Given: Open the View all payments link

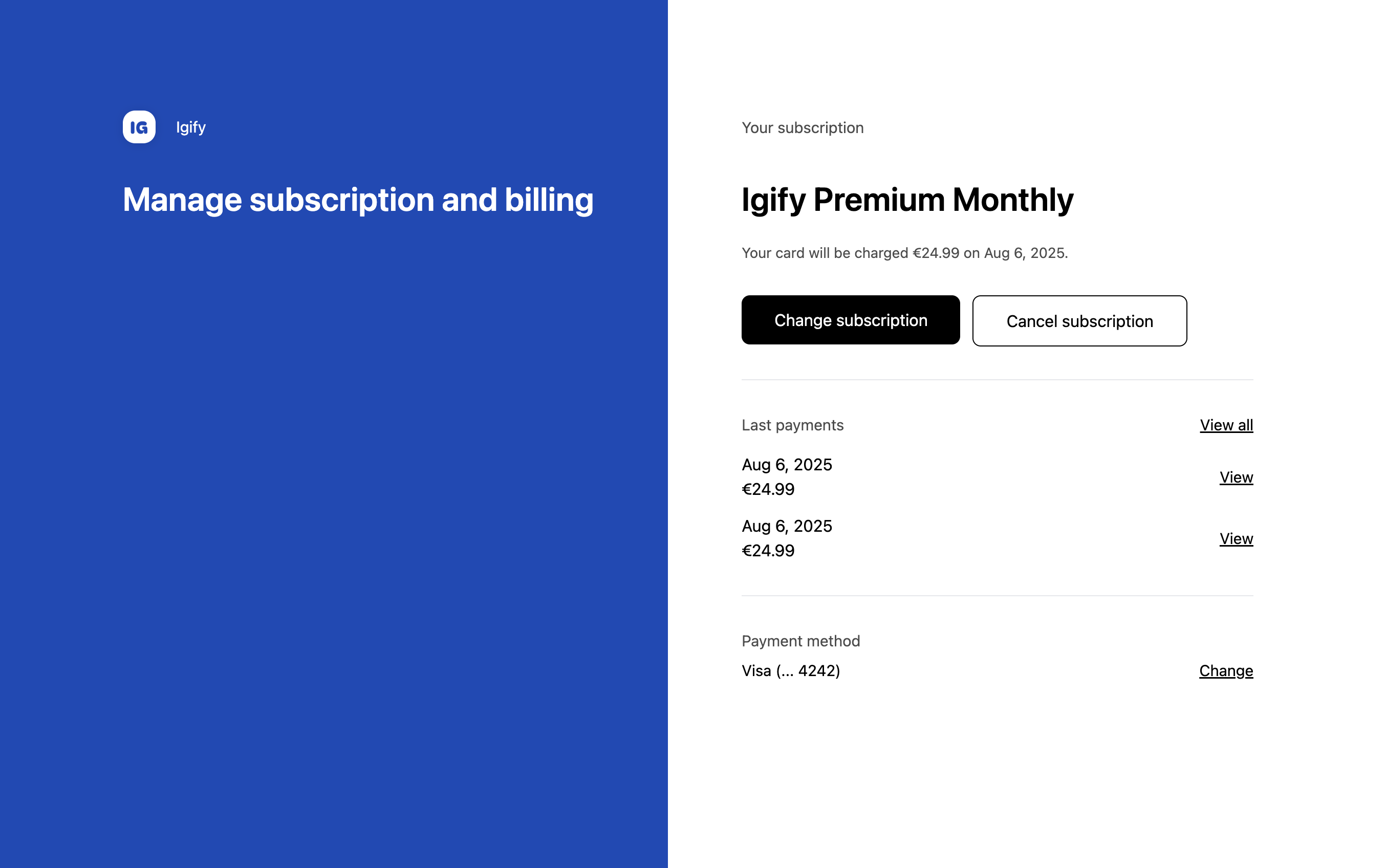Looking at the screenshot, I should pos(1226,425).
